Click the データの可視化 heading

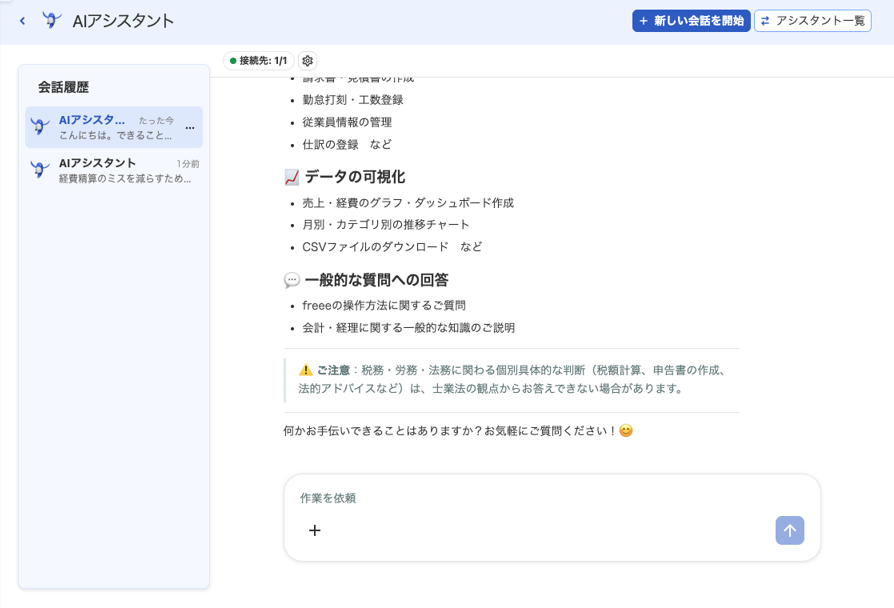point(355,177)
